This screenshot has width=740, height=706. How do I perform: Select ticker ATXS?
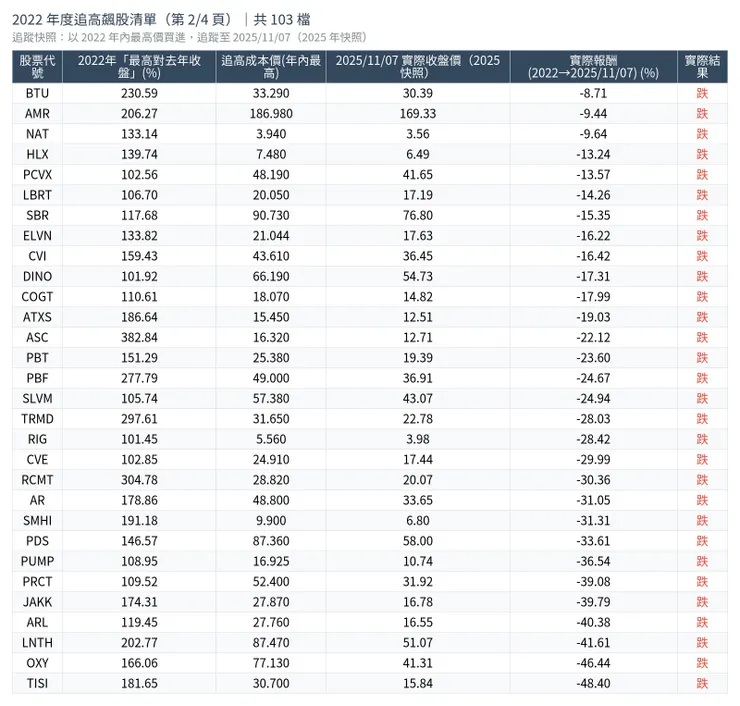click(x=37, y=317)
